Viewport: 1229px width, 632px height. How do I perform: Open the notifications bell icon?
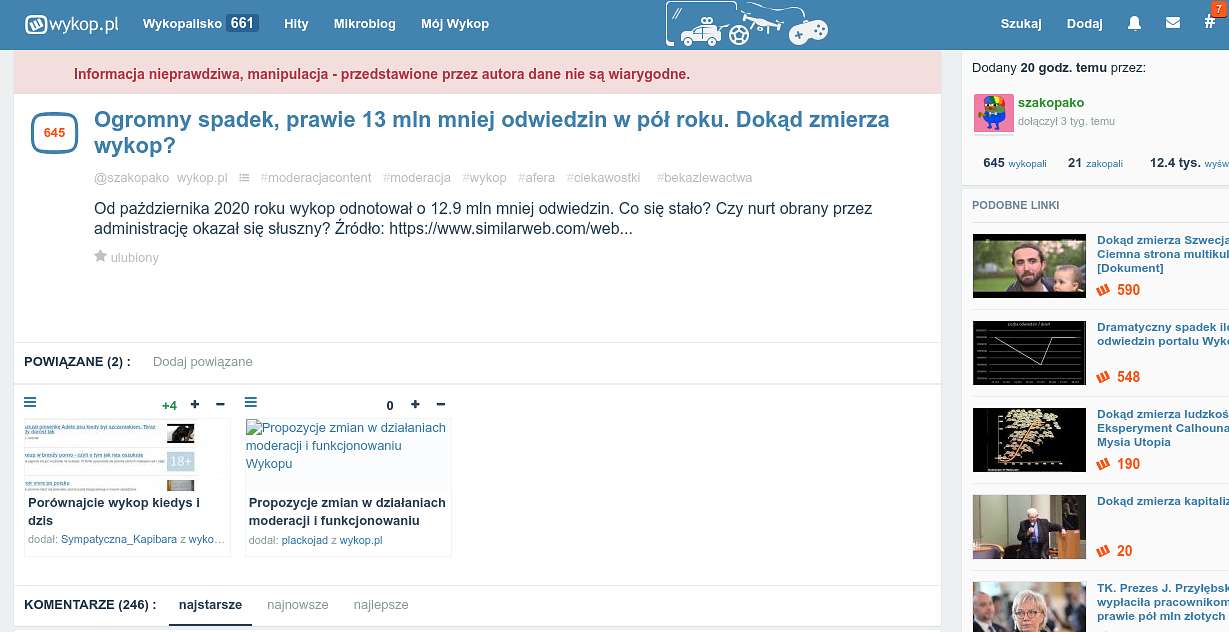click(x=1134, y=23)
